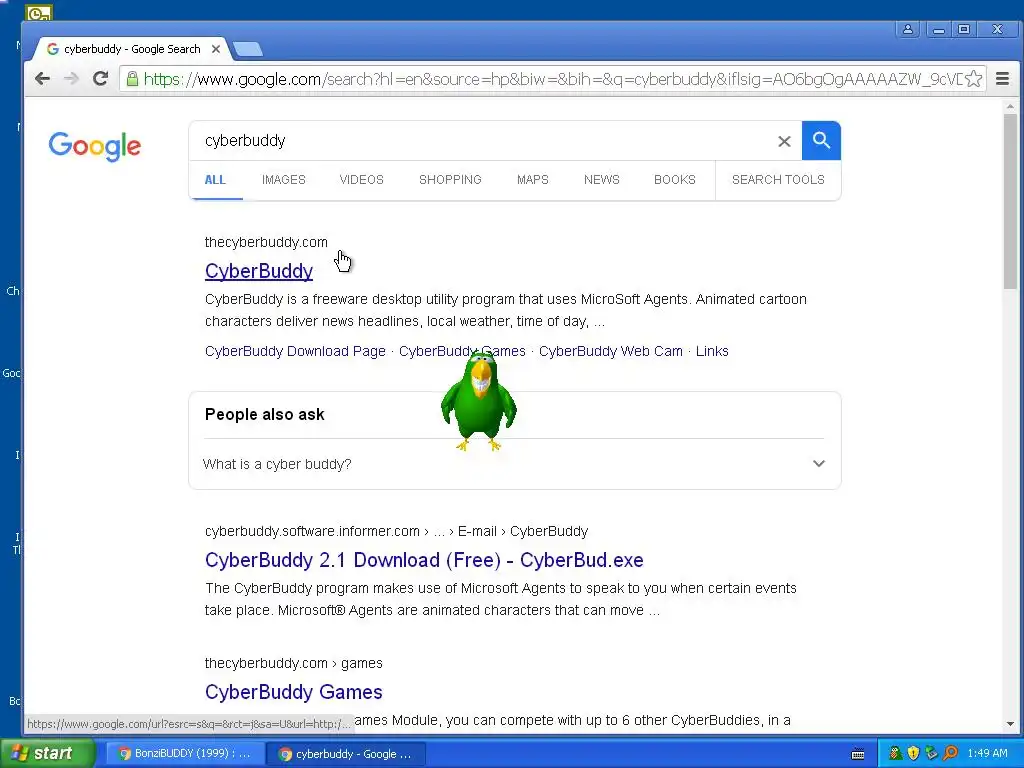Click into the cyberbuddy search field

[x=483, y=141]
